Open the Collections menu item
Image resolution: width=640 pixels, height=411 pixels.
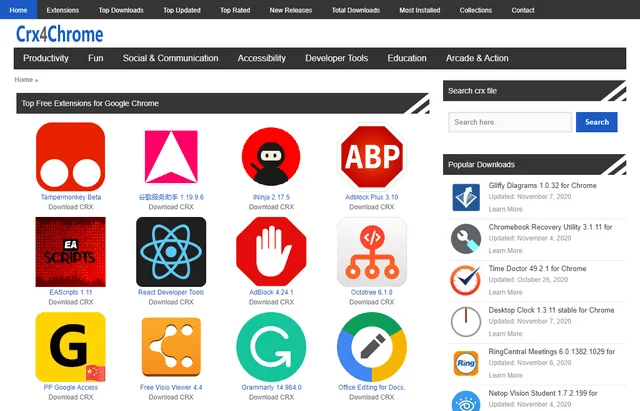pyautogui.click(x=476, y=10)
